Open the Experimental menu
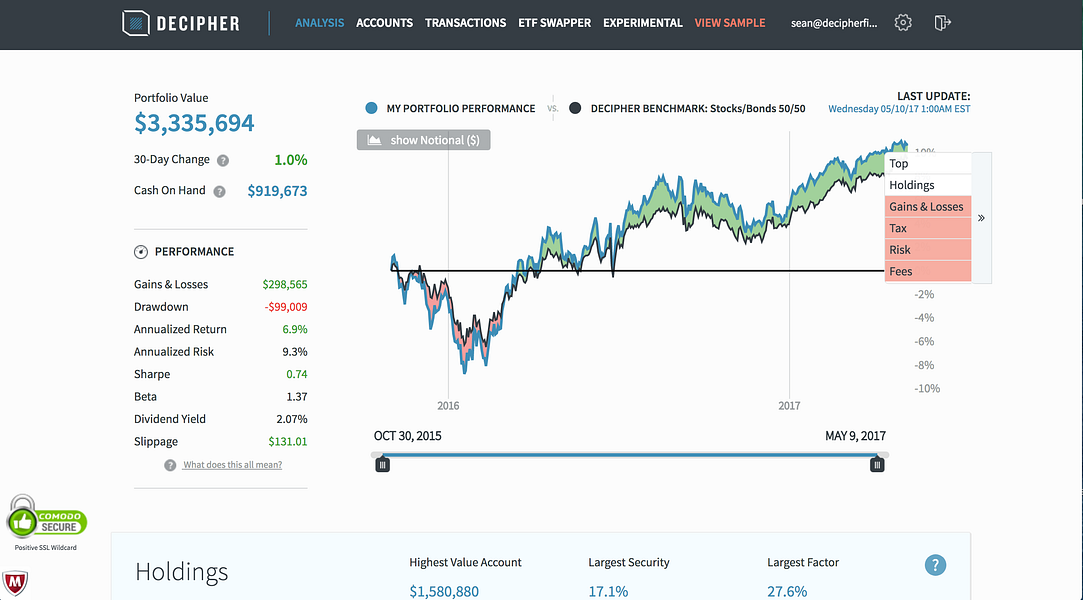Viewport: 1083px width, 600px height. [643, 23]
